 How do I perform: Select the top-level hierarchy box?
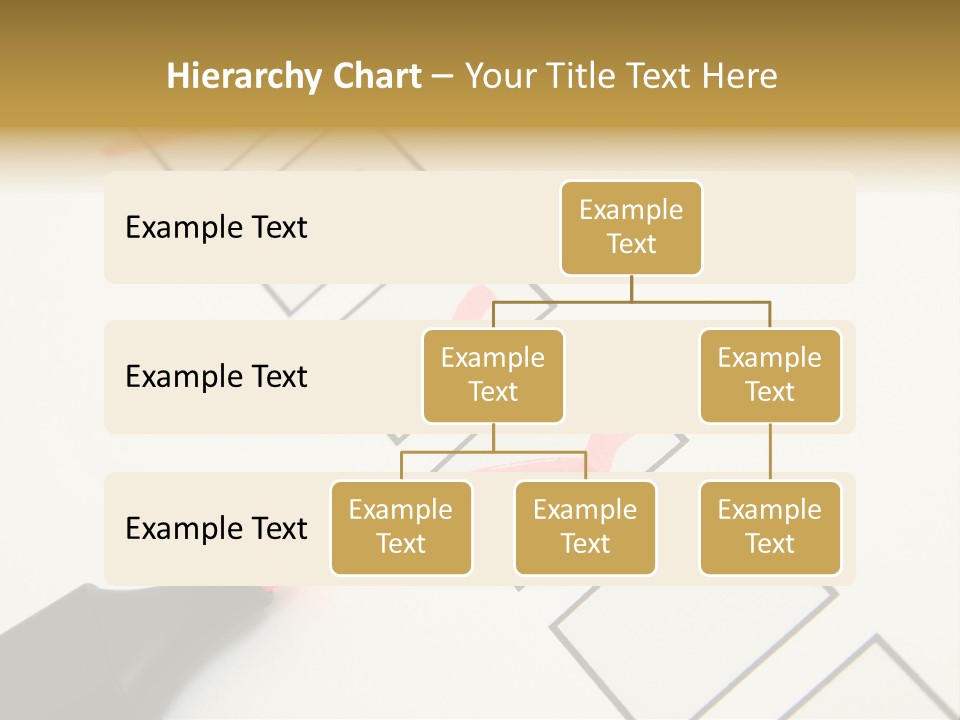tap(631, 227)
